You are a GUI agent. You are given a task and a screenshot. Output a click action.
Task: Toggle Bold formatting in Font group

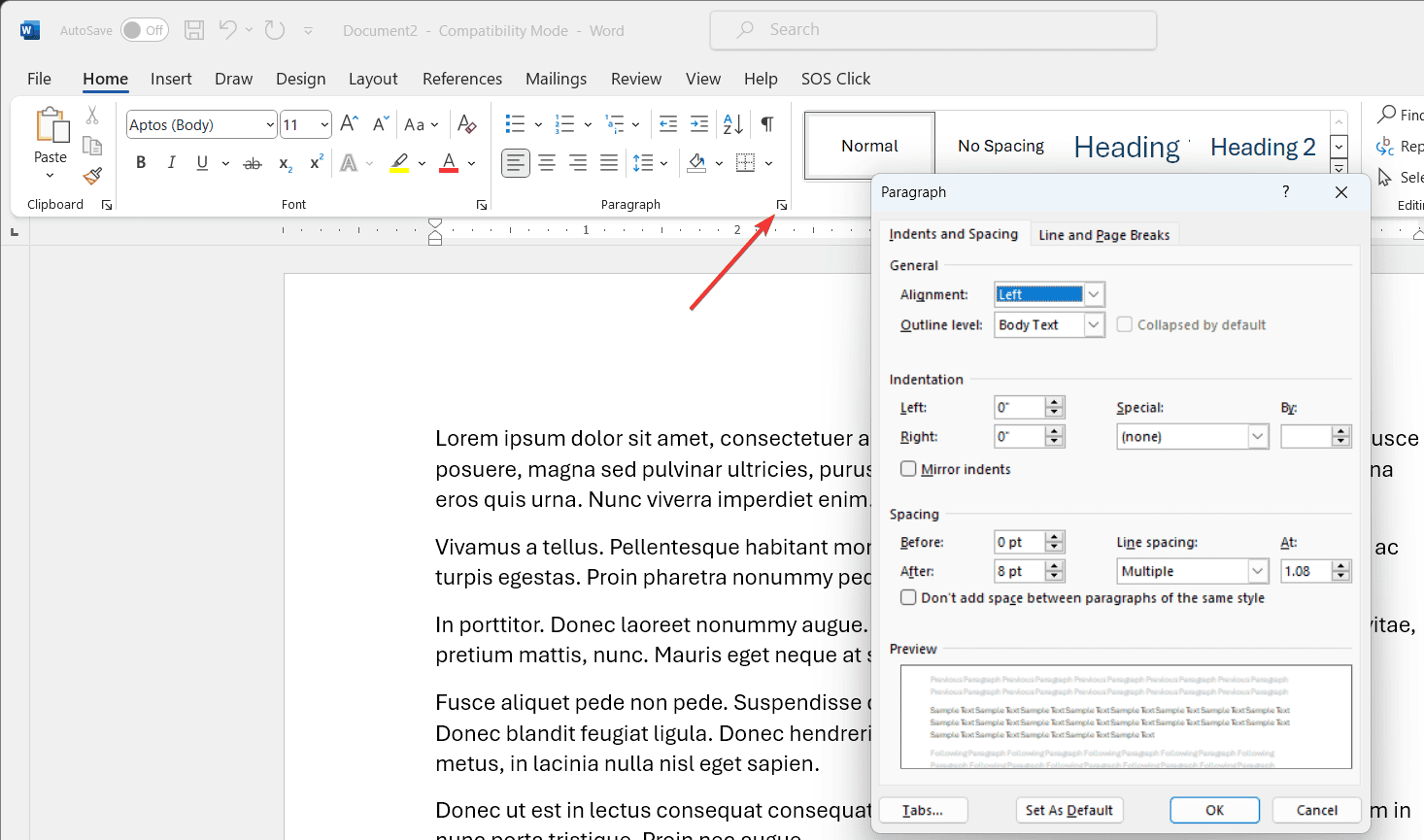pyautogui.click(x=141, y=163)
